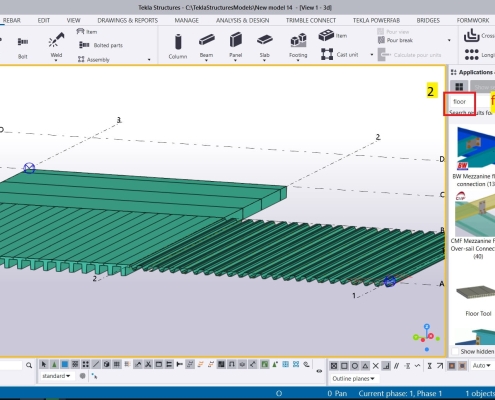Create a concrete Beam
The height and width of the screenshot is (400, 495).
tap(206, 44)
